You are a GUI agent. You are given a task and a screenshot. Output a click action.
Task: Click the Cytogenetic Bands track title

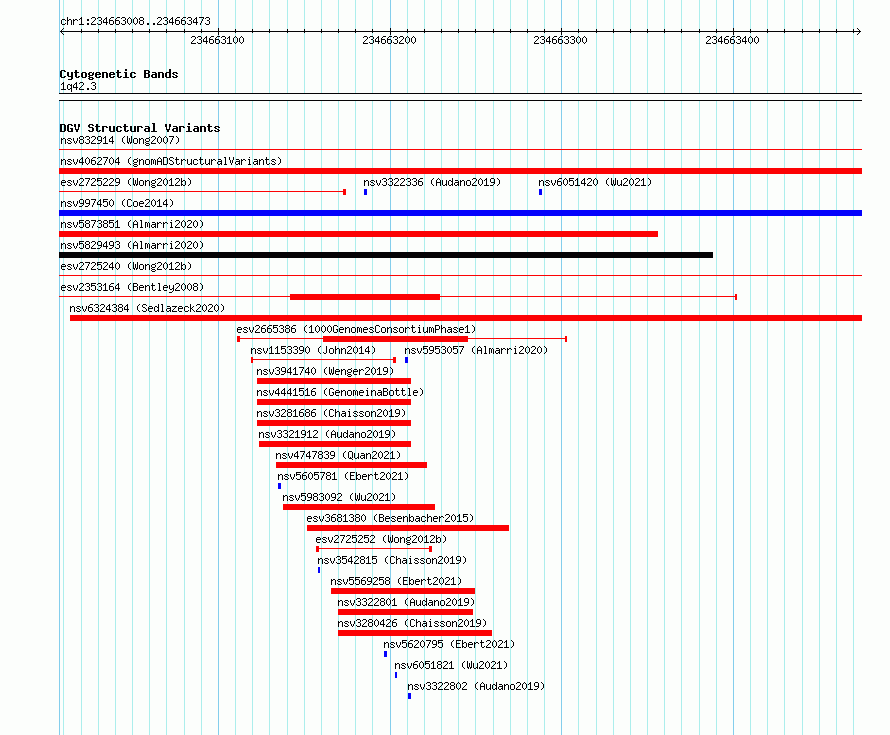click(x=119, y=74)
